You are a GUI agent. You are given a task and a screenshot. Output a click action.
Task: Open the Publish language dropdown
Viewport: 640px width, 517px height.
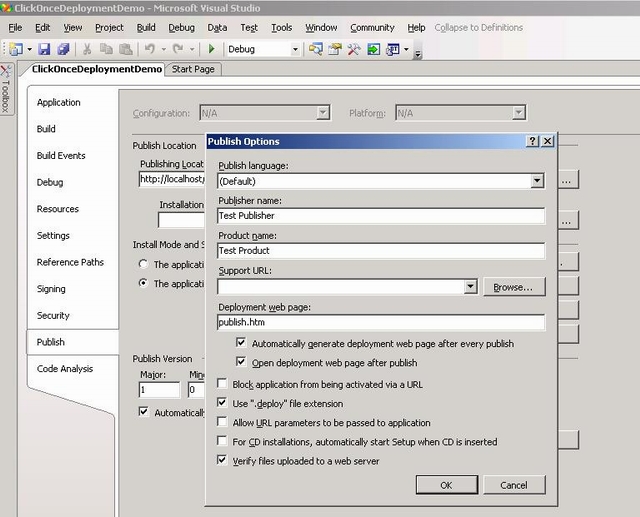tap(537, 180)
